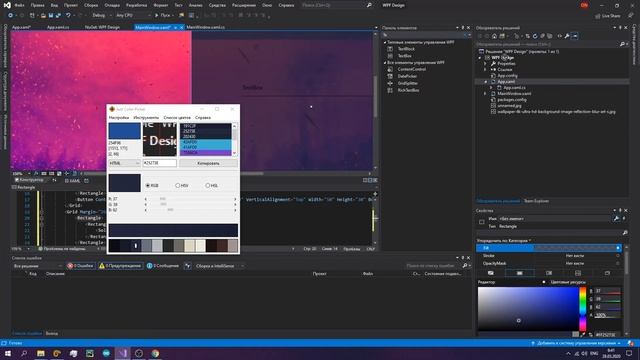This screenshot has height=360, width=640.
Task: Click the Windows taskbar search icon
Action: (x=24, y=353)
